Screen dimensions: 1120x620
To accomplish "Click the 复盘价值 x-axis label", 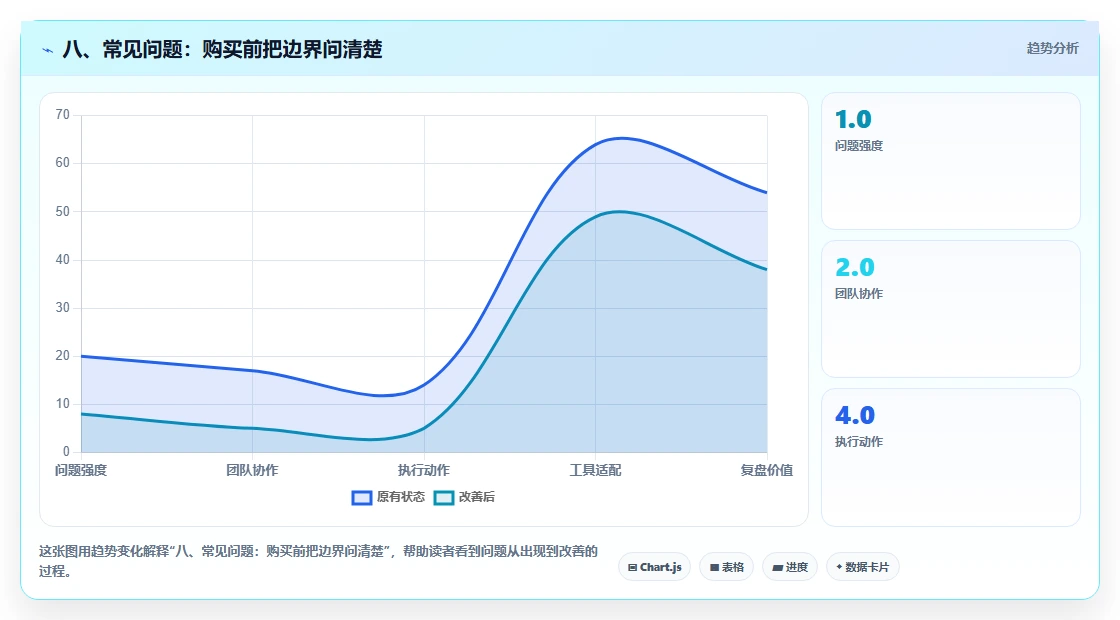I will (x=766, y=470).
